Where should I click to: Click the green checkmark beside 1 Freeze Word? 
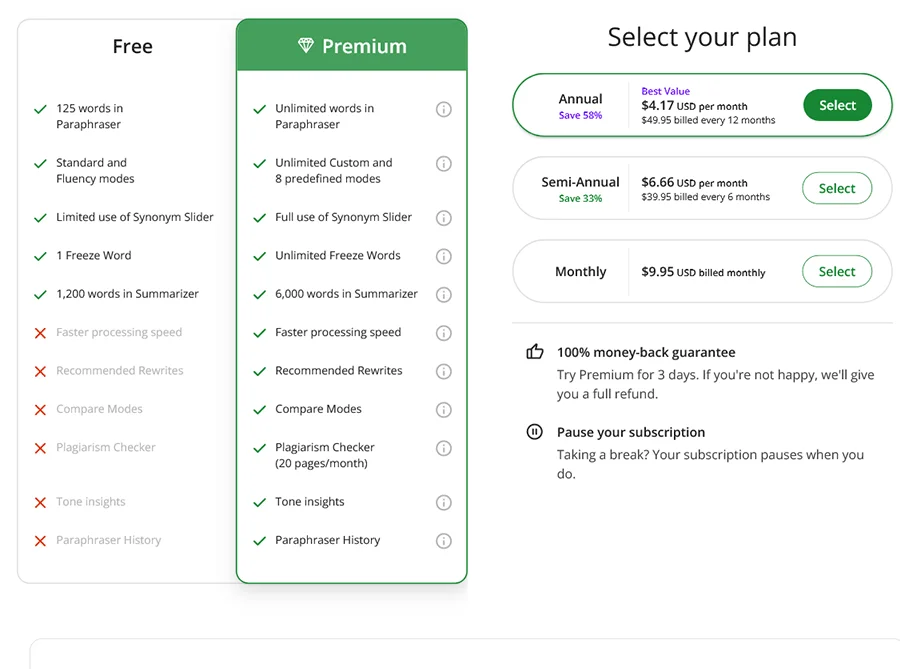tap(40, 255)
